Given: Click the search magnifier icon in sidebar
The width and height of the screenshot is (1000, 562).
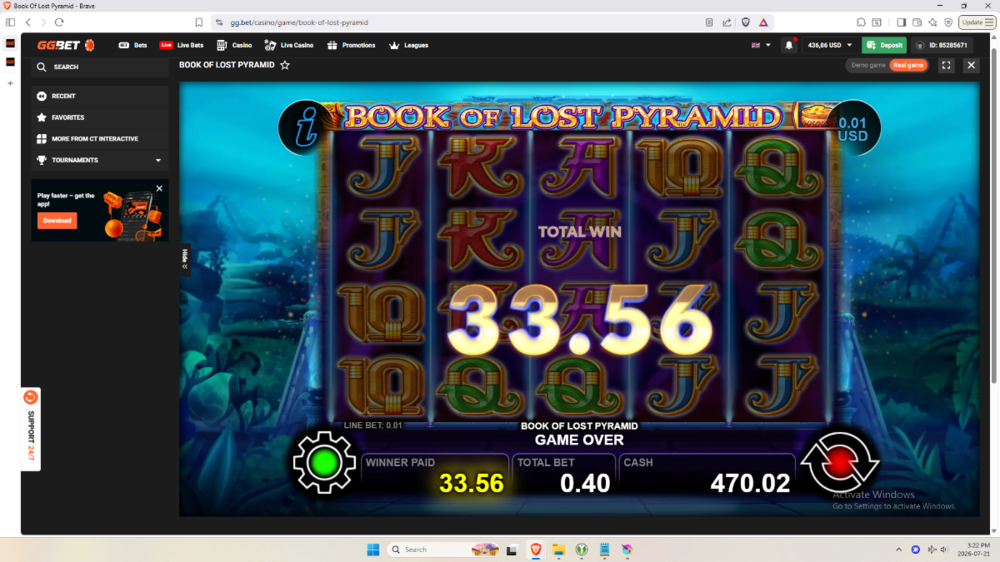Looking at the screenshot, I should click(41, 67).
